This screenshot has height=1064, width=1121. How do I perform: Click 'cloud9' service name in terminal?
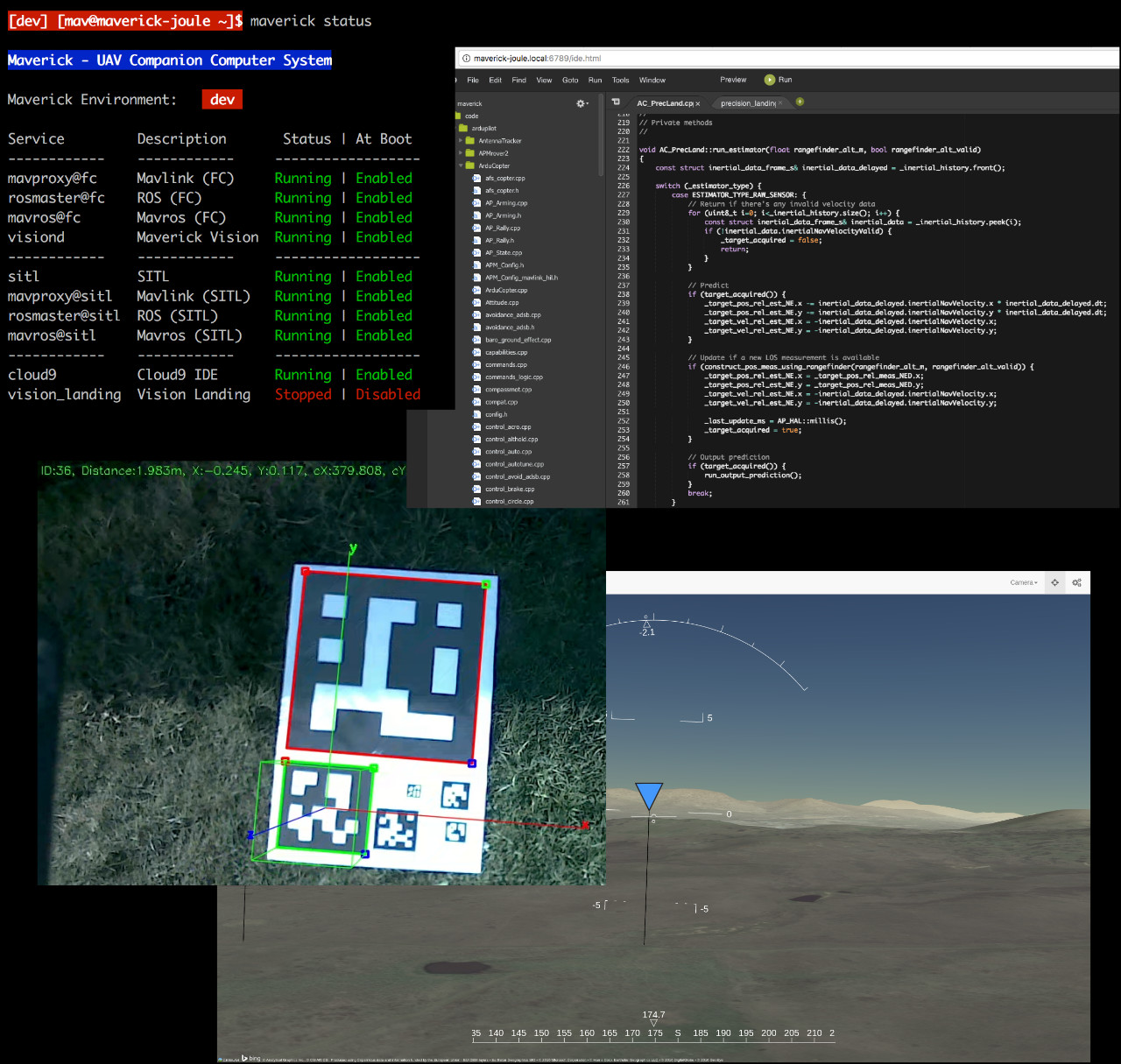[x=32, y=375]
